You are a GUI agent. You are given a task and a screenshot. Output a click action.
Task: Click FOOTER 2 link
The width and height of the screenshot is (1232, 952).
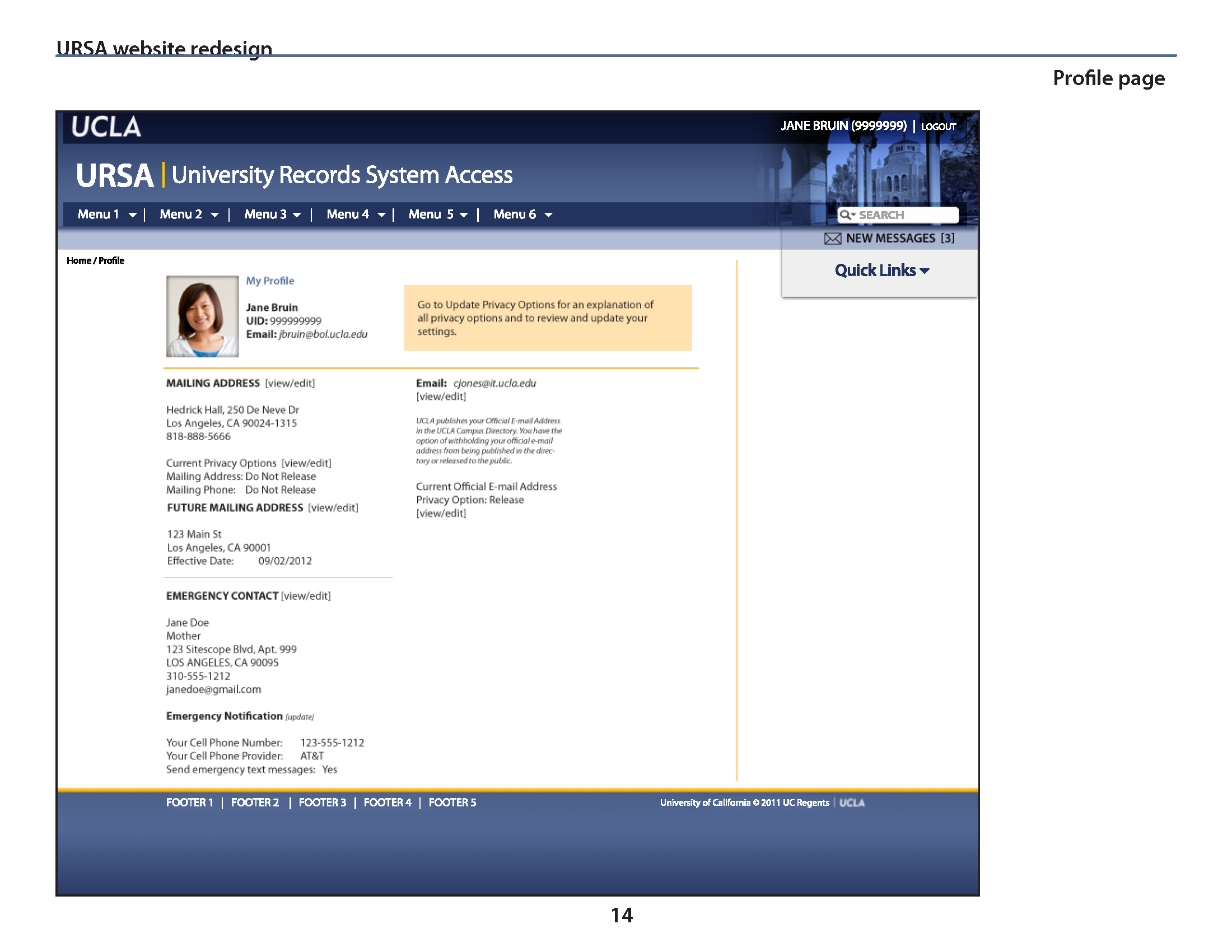pos(255,802)
